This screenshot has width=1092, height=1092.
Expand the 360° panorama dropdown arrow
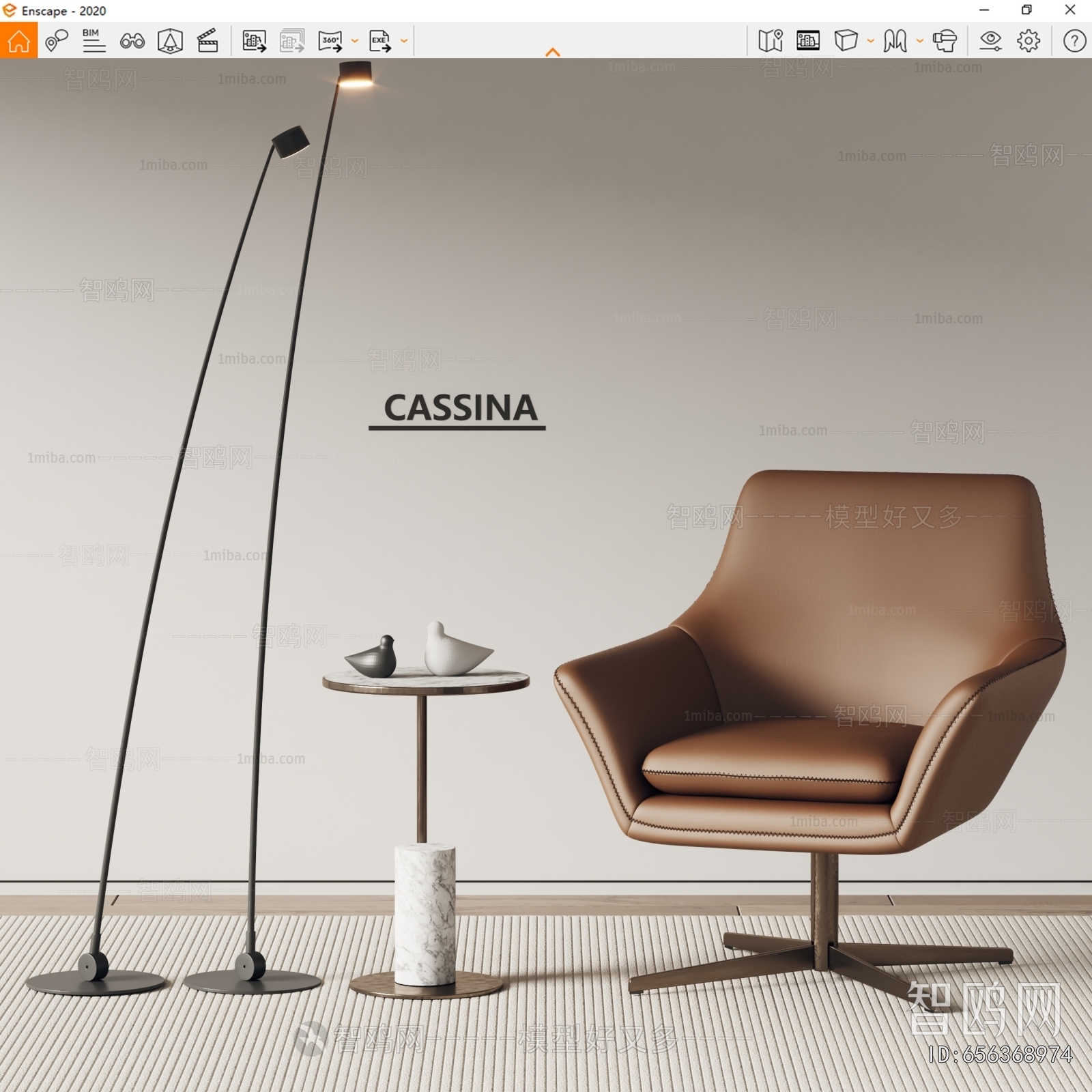click(354, 41)
